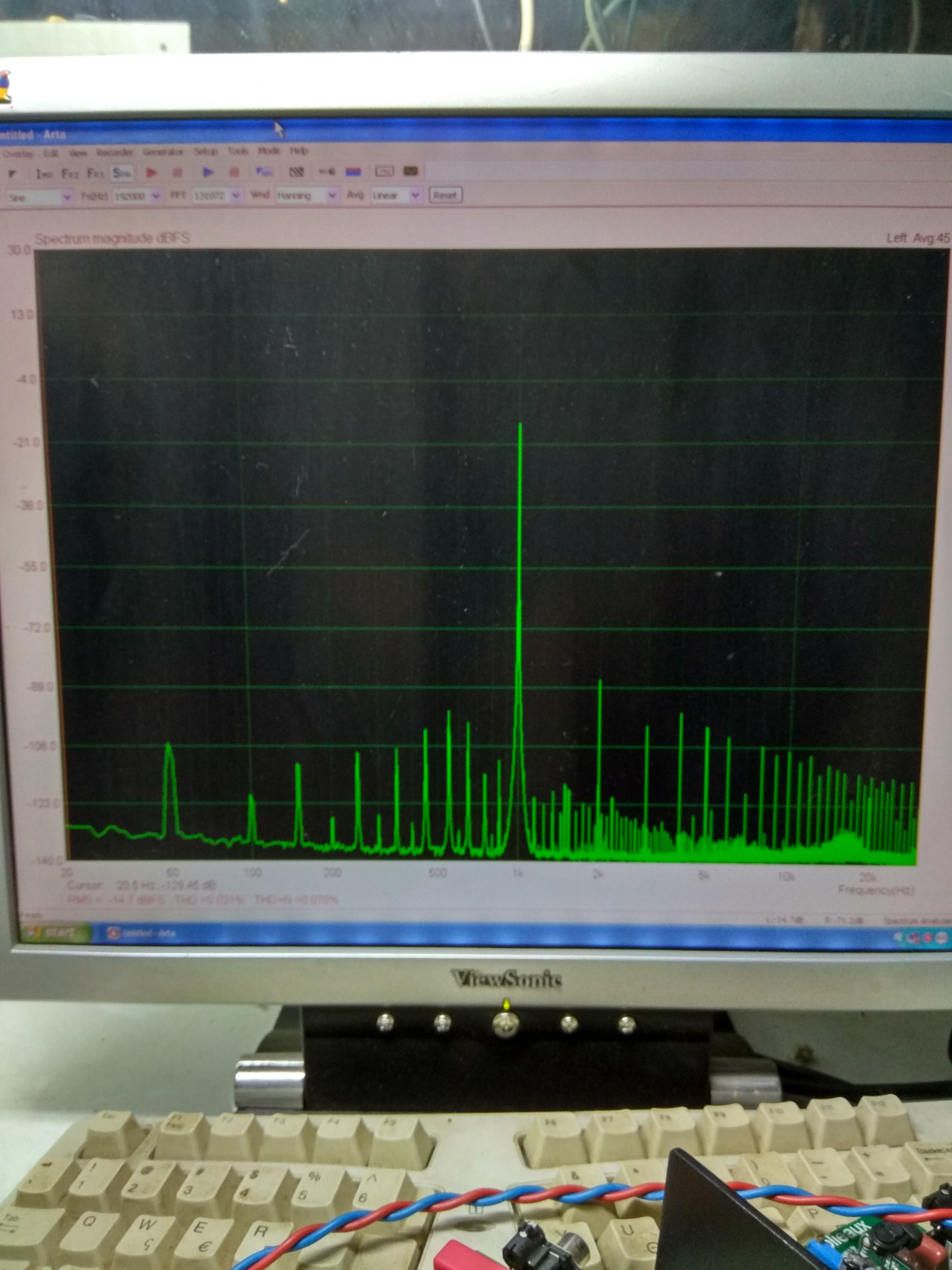The height and width of the screenshot is (1270, 952).
Task: Start generator with blue play arrow
Action: 208,172
